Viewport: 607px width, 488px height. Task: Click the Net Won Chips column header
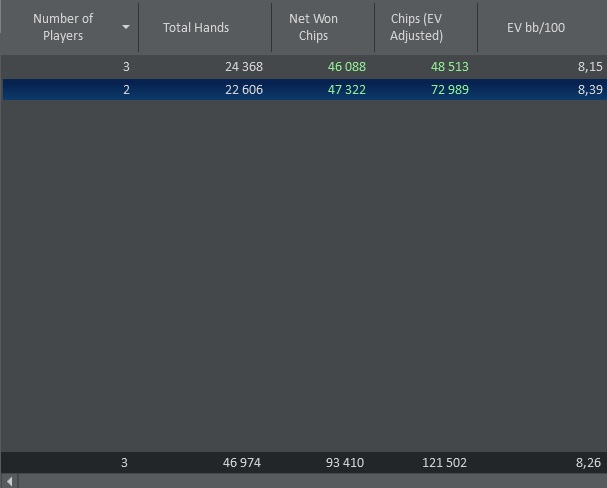click(313, 27)
